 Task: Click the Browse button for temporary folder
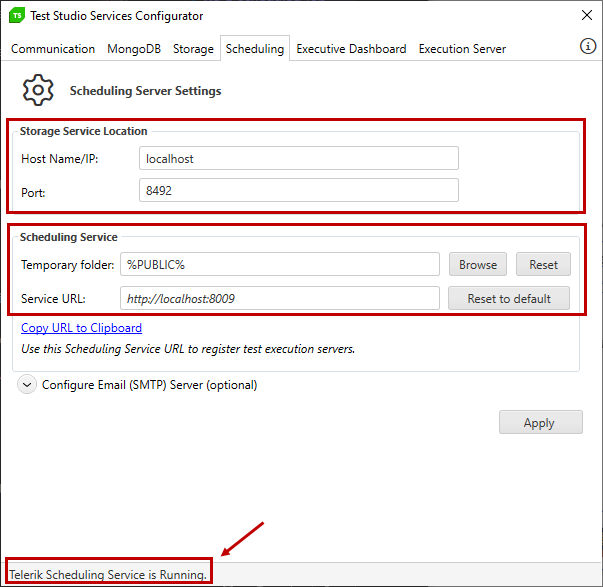pos(478,264)
